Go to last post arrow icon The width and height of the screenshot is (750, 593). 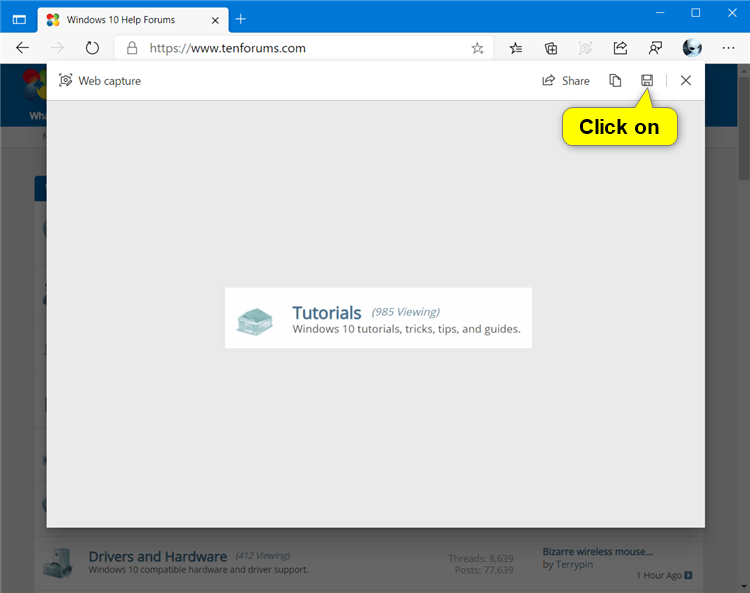point(688,575)
